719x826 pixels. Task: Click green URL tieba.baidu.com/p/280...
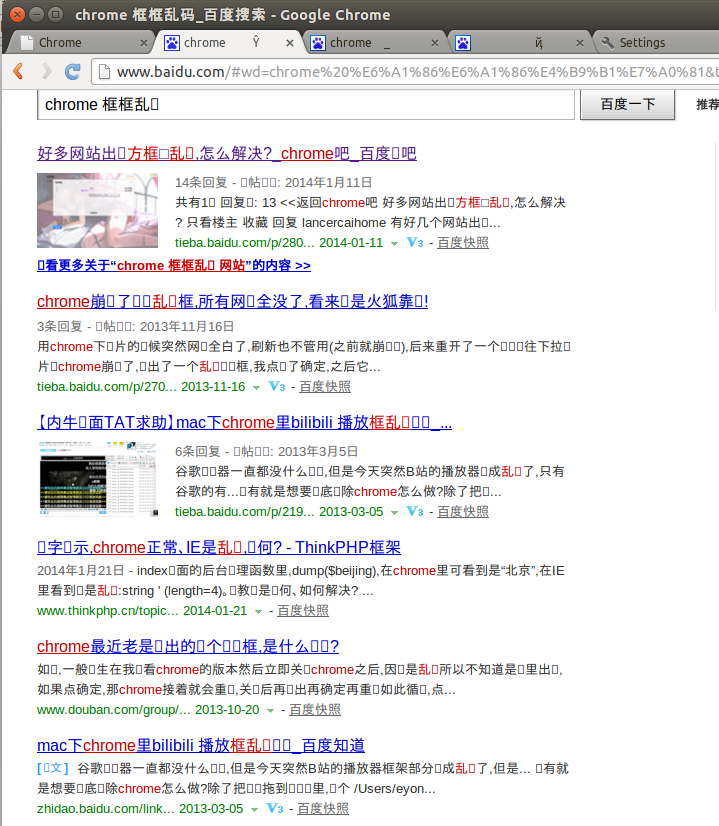coord(244,242)
